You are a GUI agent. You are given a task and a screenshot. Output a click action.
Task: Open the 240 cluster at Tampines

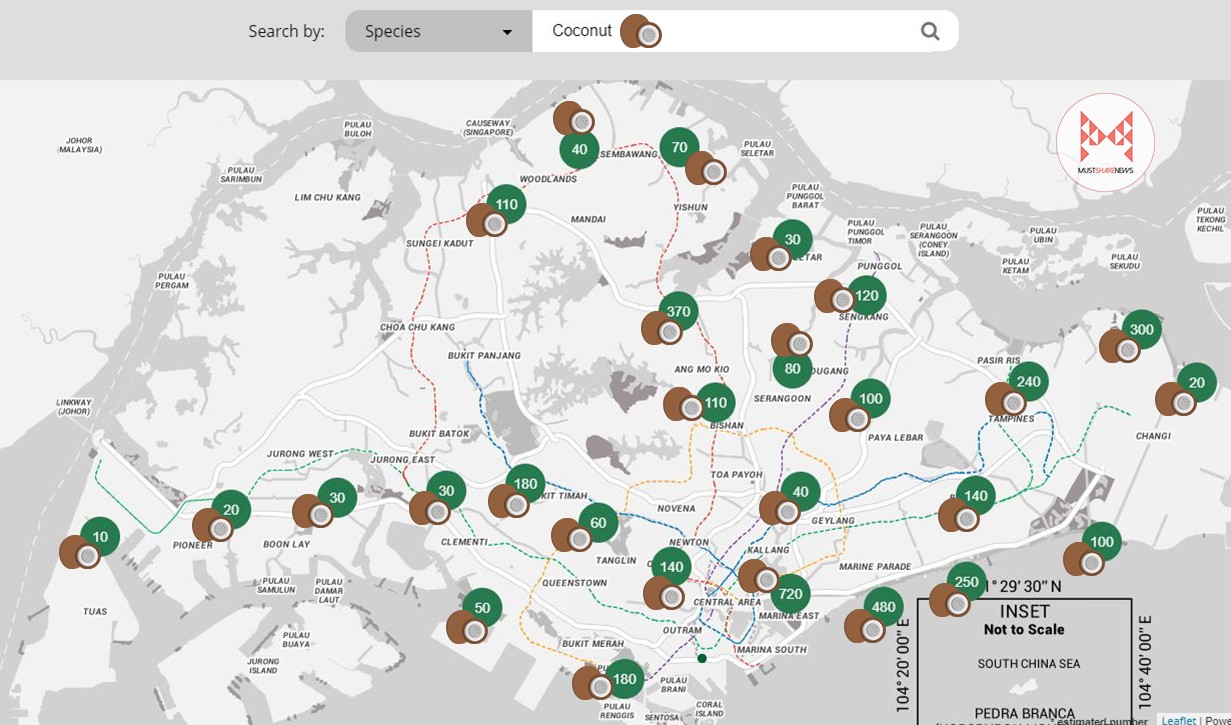click(1028, 381)
